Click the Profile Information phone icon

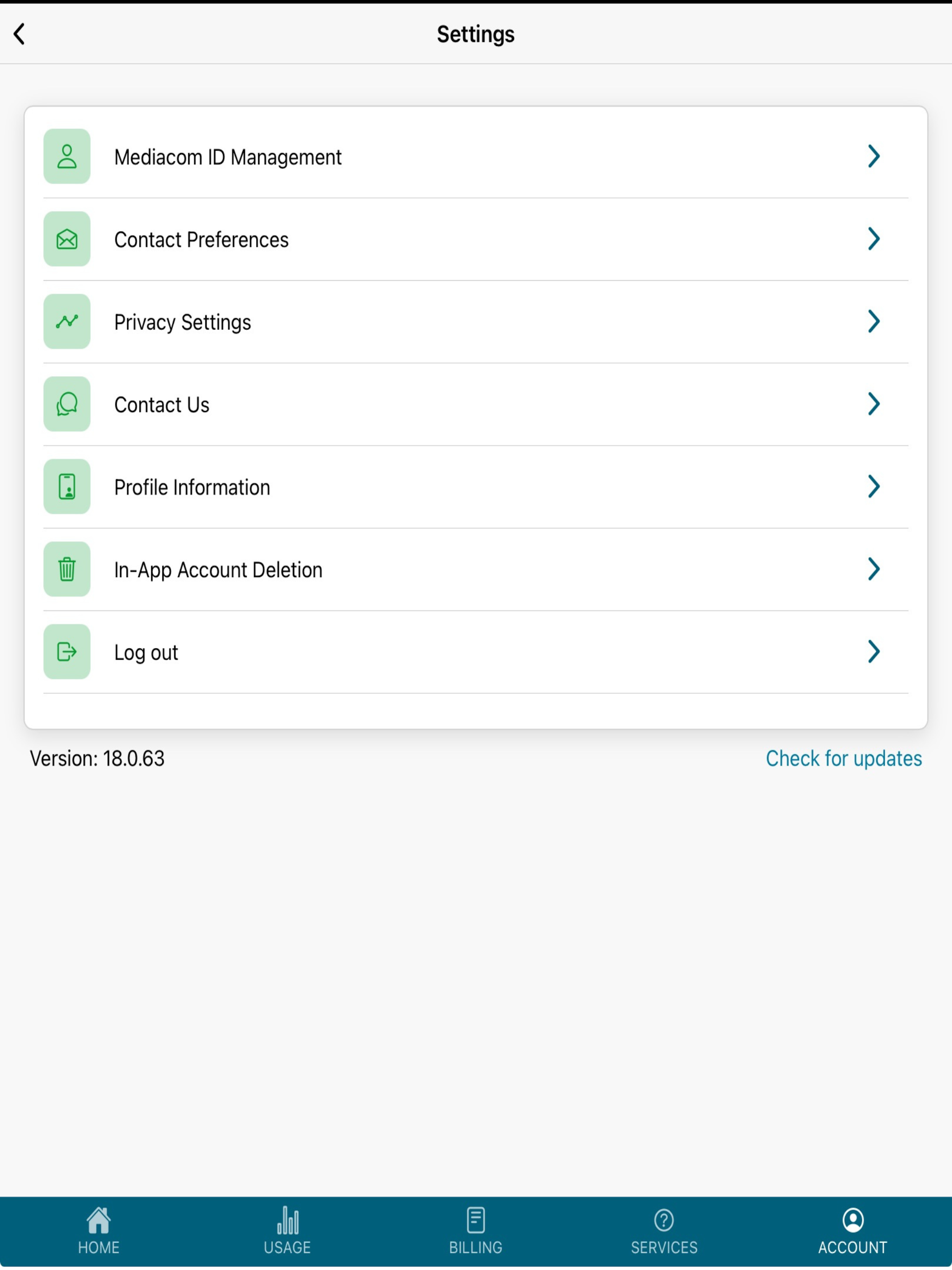[x=66, y=487]
